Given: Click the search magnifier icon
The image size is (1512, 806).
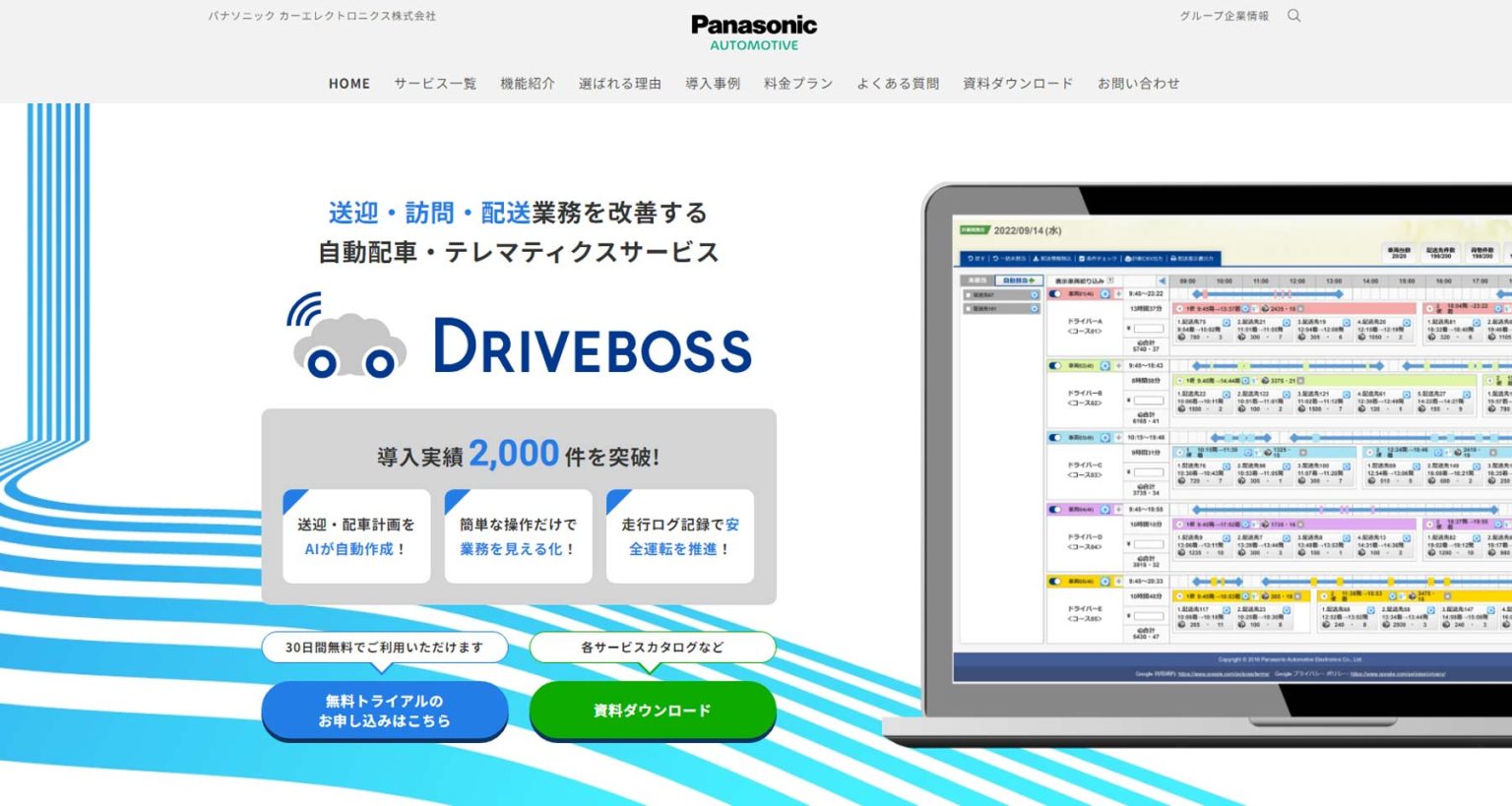Looking at the screenshot, I should tap(1294, 16).
